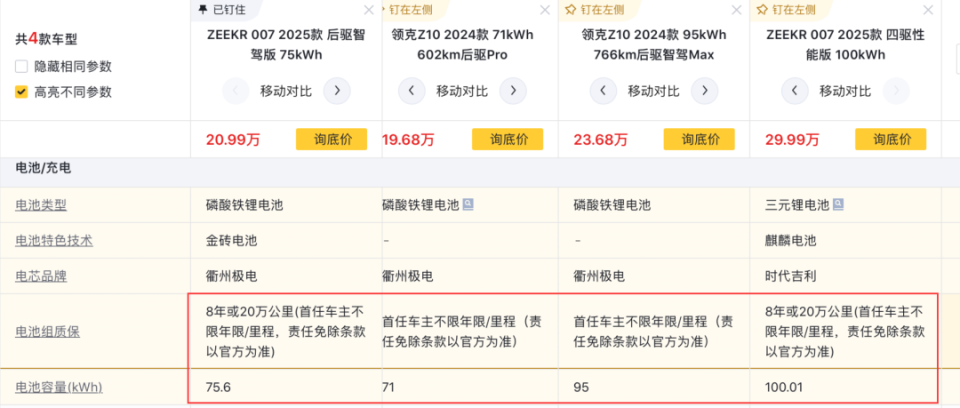Click the 95 battery capacity value
Screen dimensions: 960x408
point(581,387)
